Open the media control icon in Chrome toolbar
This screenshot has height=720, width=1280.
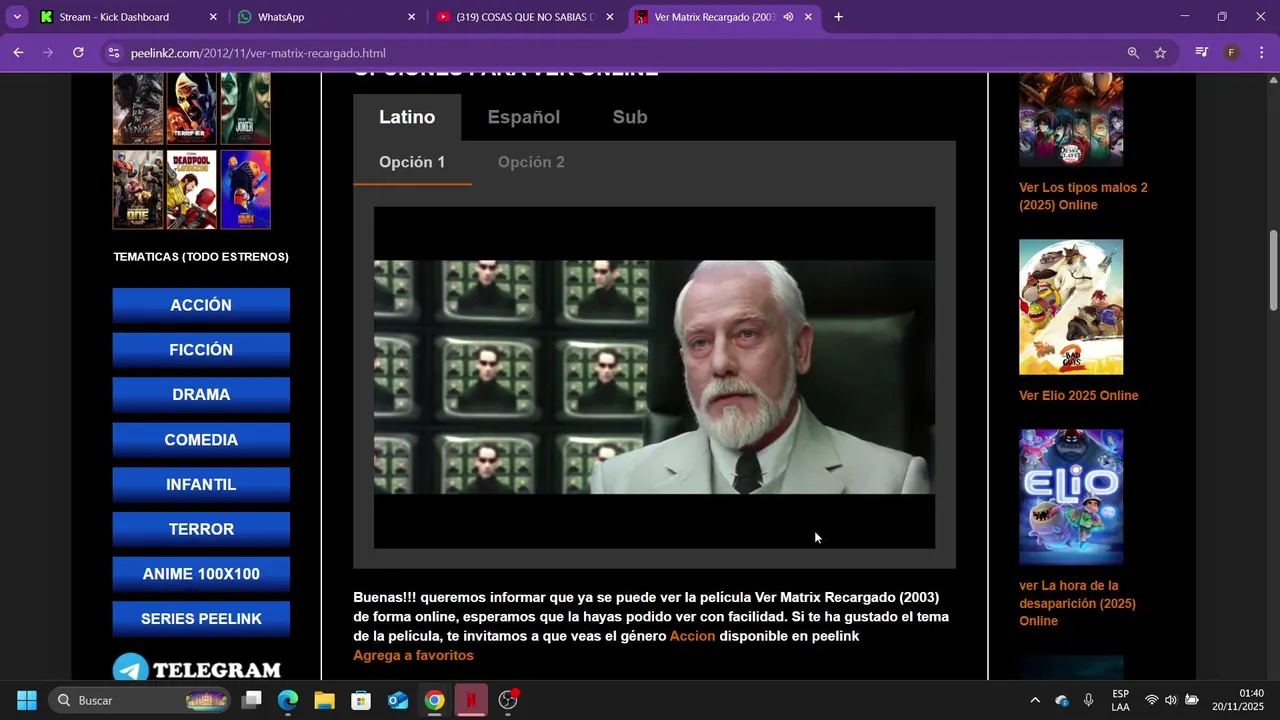pyautogui.click(x=1202, y=52)
